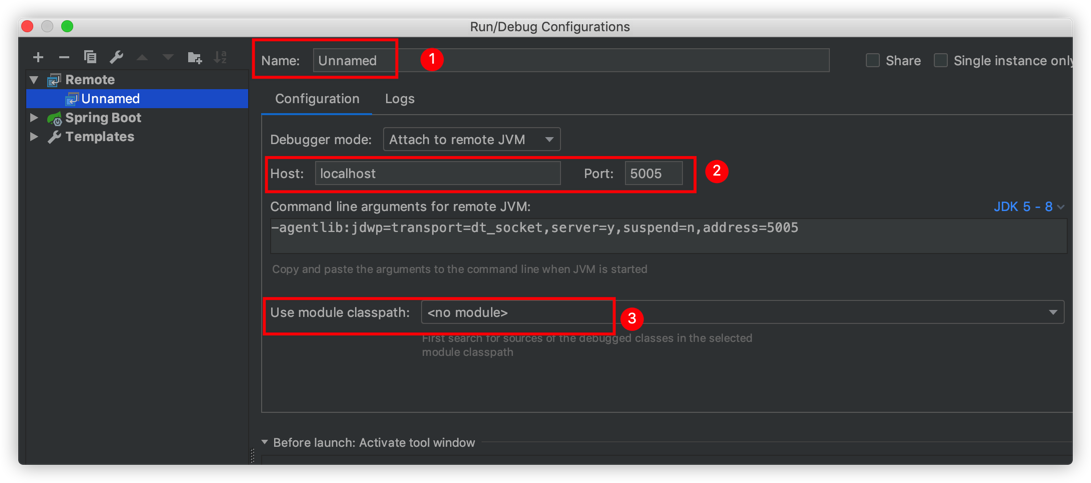Select the Configuration tab
1091x483 pixels.
point(317,99)
